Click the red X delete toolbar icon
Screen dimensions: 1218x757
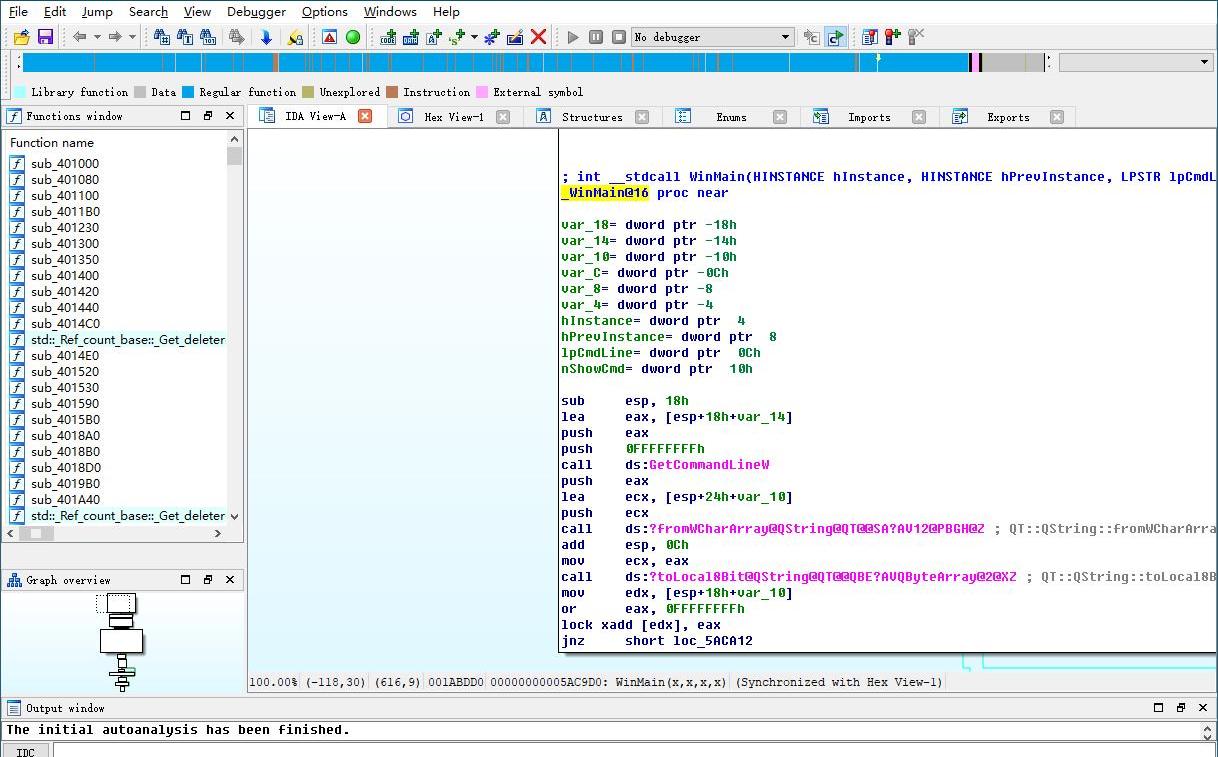538,37
